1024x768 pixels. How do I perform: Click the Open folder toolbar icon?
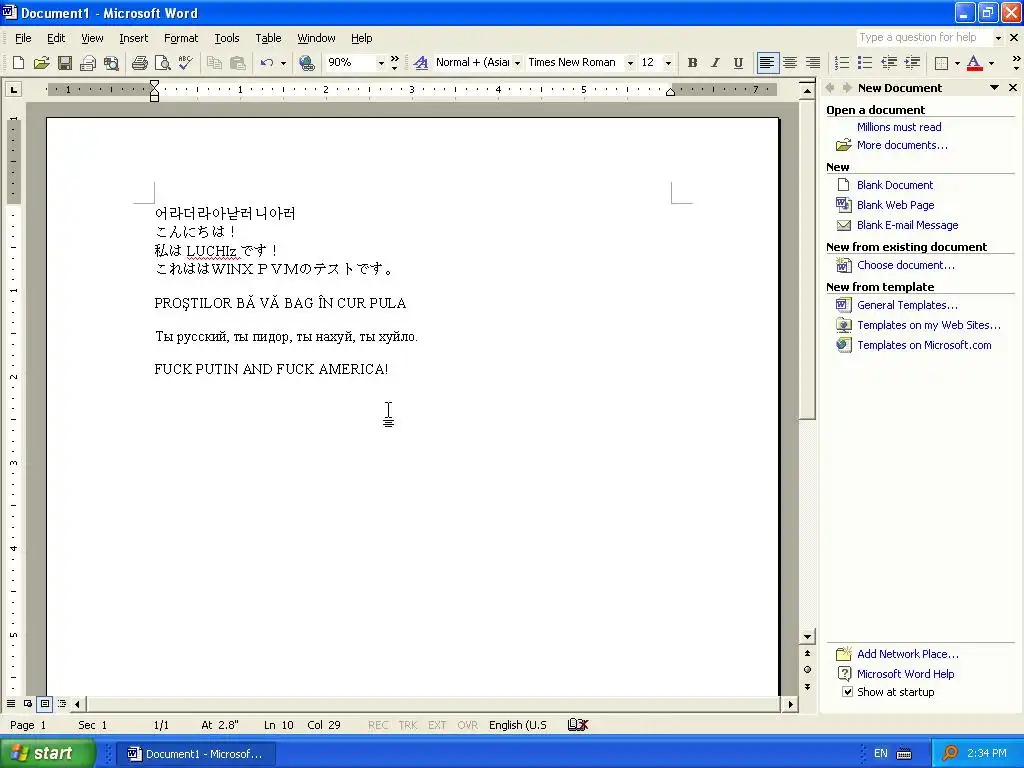coord(41,63)
